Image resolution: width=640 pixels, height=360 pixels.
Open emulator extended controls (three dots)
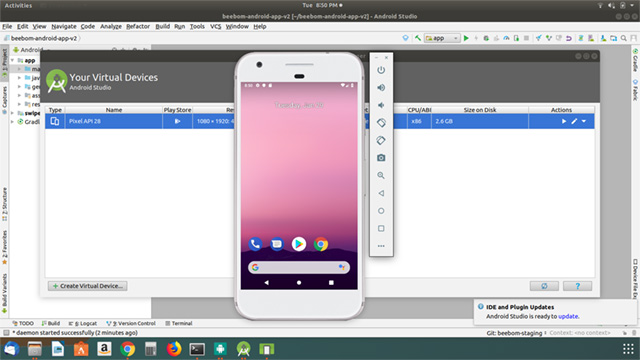point(381,246)
